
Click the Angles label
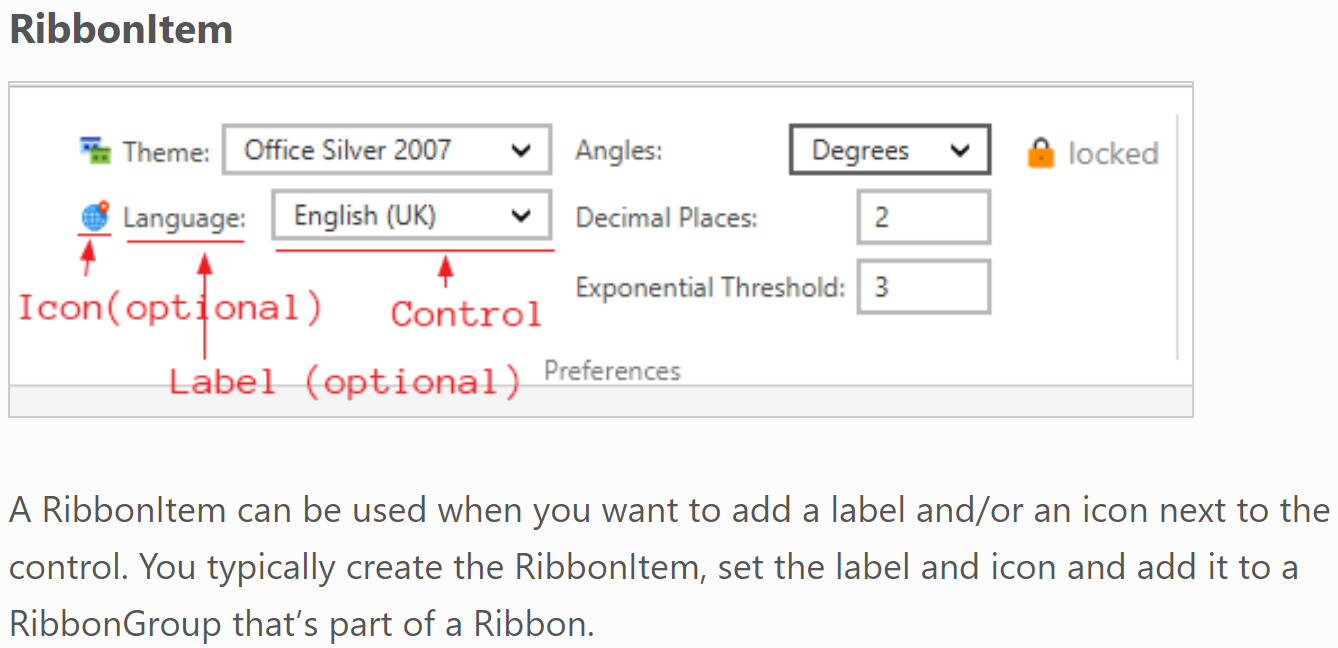619,151
